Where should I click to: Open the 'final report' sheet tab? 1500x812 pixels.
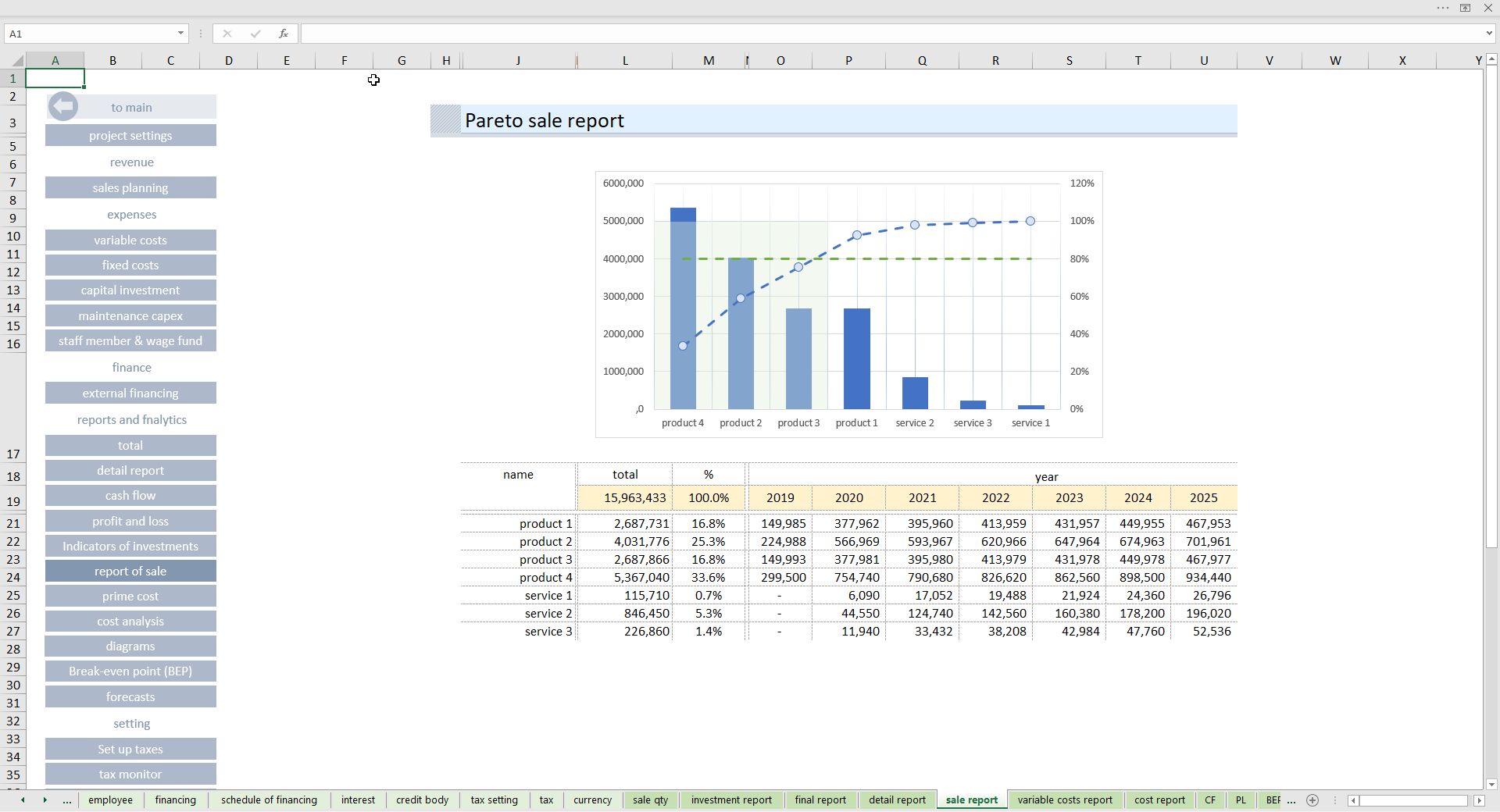tap(820, 800)
